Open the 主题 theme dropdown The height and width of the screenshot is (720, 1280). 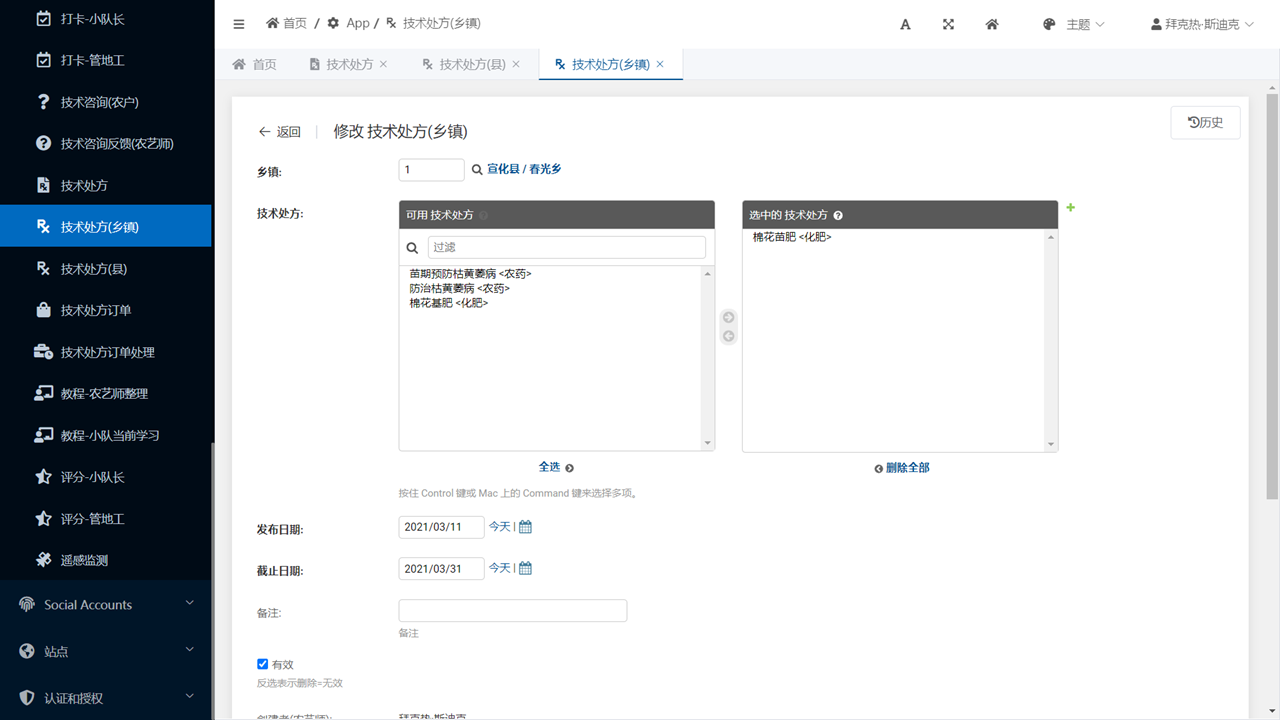[x=1074, y=24]
